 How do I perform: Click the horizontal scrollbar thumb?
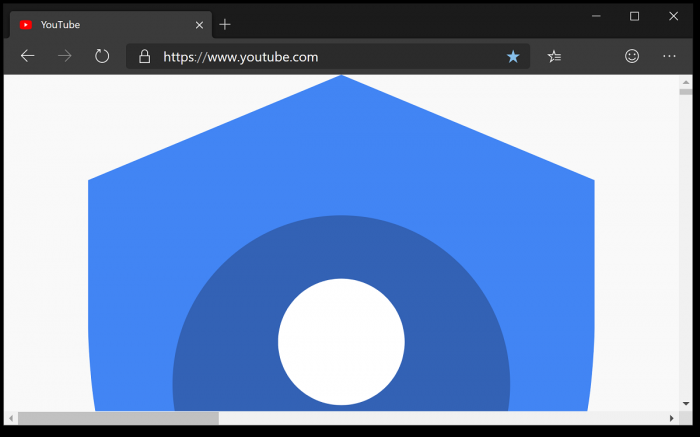pos(118,418)
